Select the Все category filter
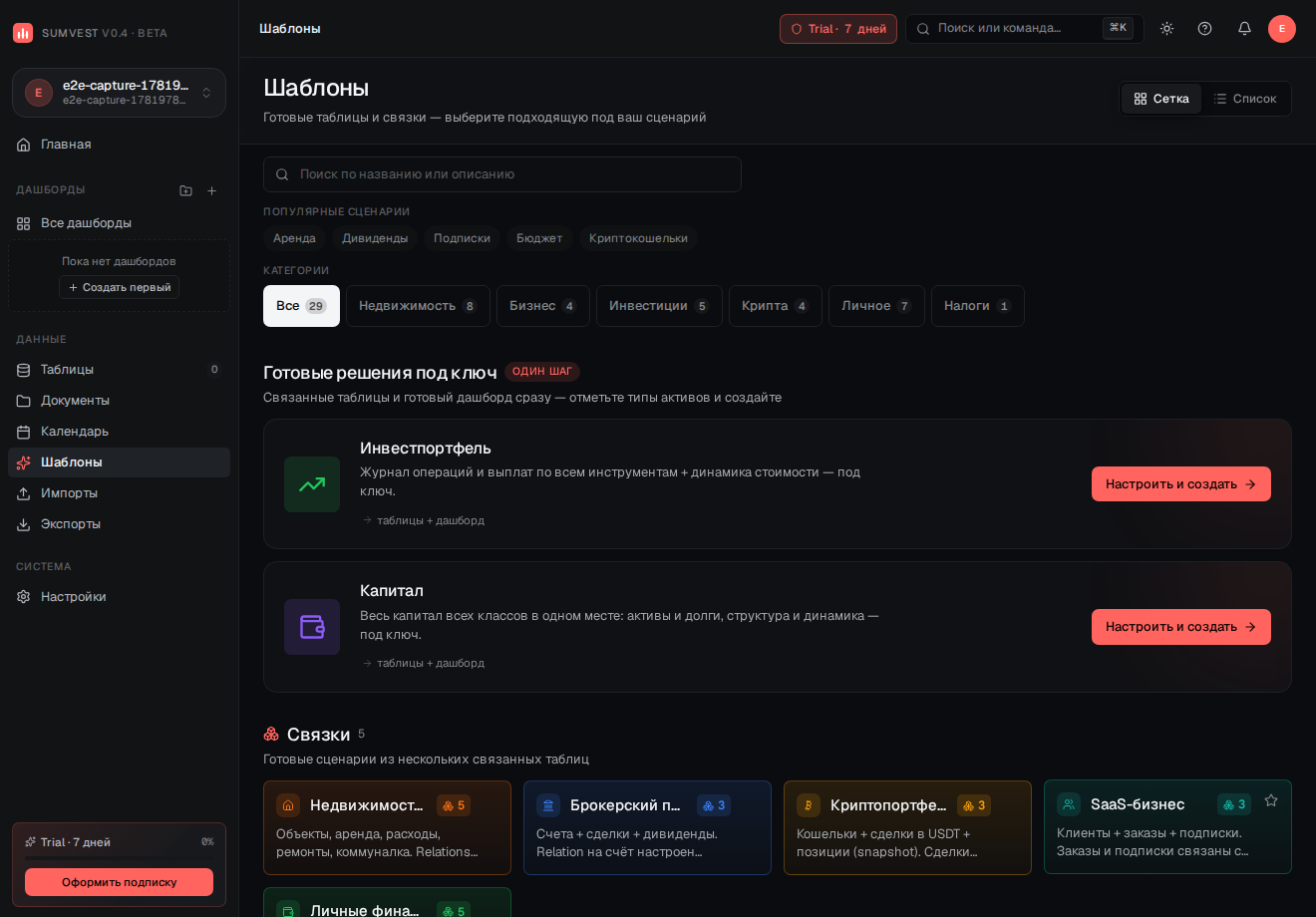This screenshot has height=917, width=1316. coord(301,306)
